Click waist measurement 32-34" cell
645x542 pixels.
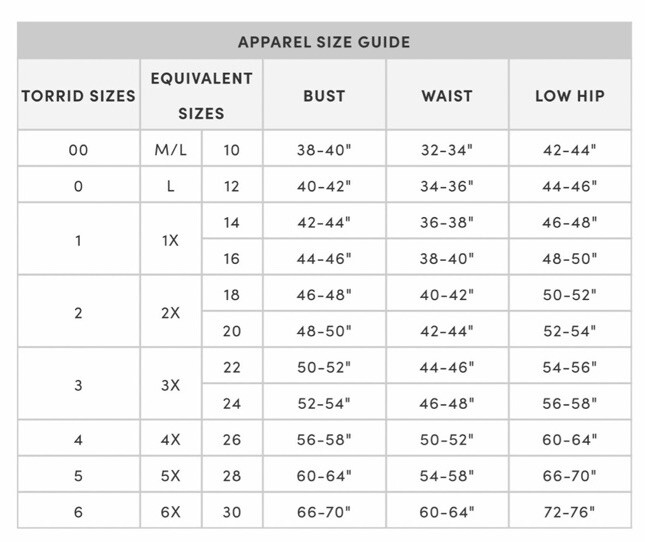[447, 149]
